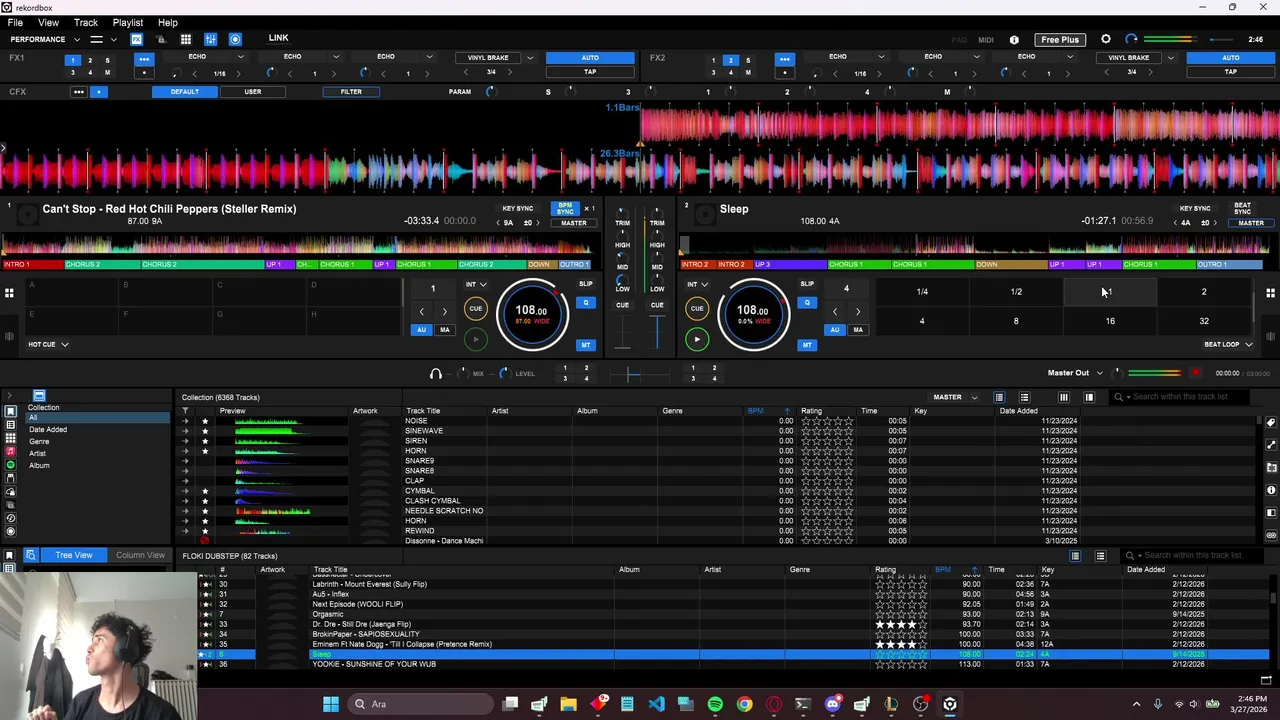Open the File menu
This screenshot has height=720, width=1280.
15,22
